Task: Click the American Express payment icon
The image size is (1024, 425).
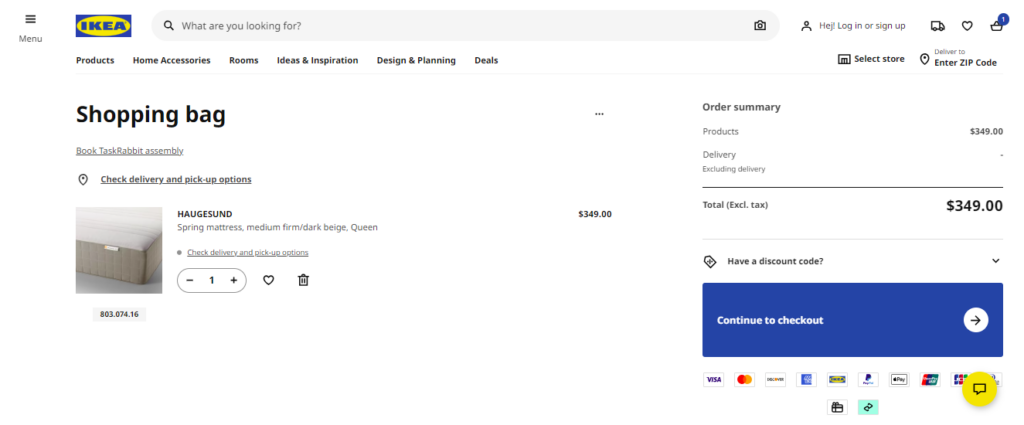Action: click(x=806, y=380)
